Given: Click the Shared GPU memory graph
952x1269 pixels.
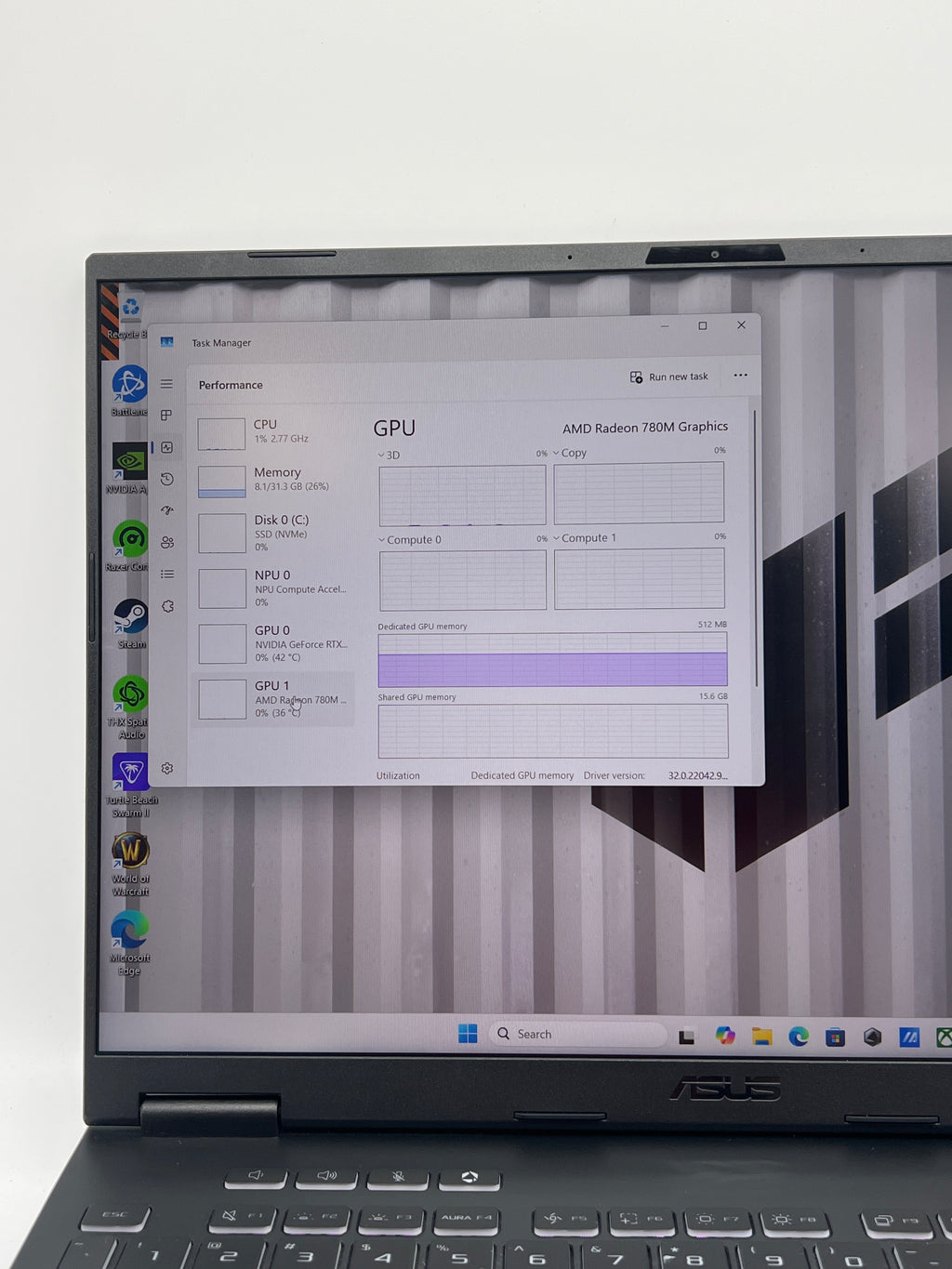Looking at the screenshot, I should point(552,731).
